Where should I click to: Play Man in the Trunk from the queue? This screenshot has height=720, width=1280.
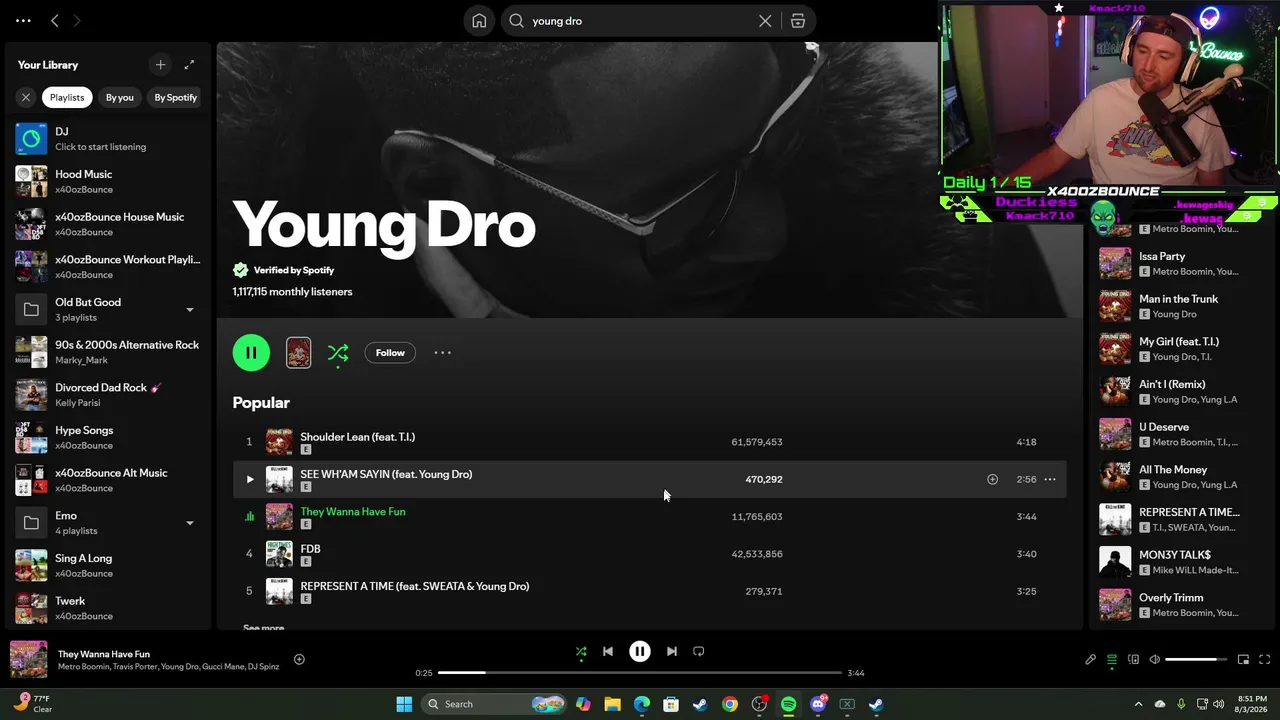click(1182, 306)
